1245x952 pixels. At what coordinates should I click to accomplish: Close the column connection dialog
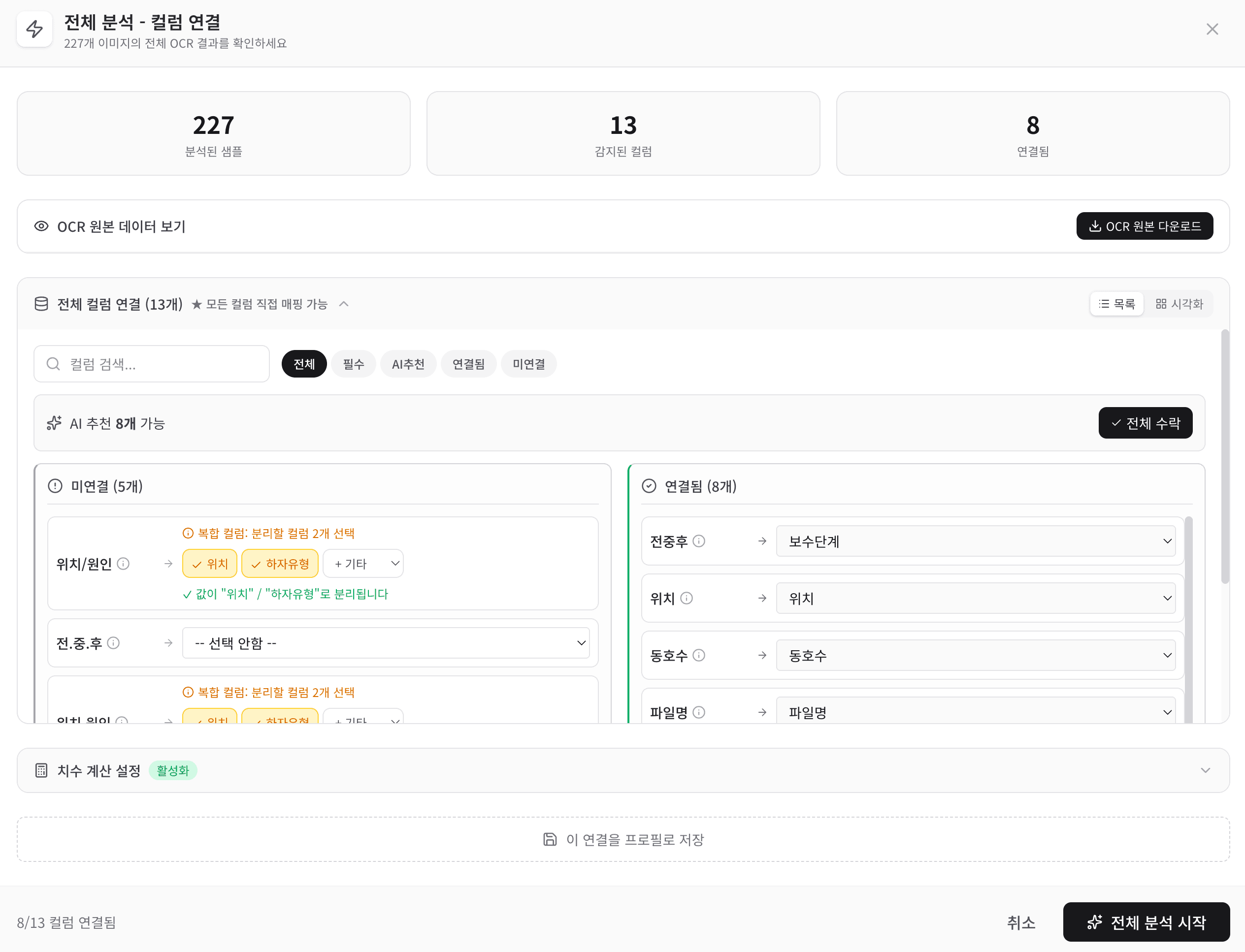coord(1212,29)
